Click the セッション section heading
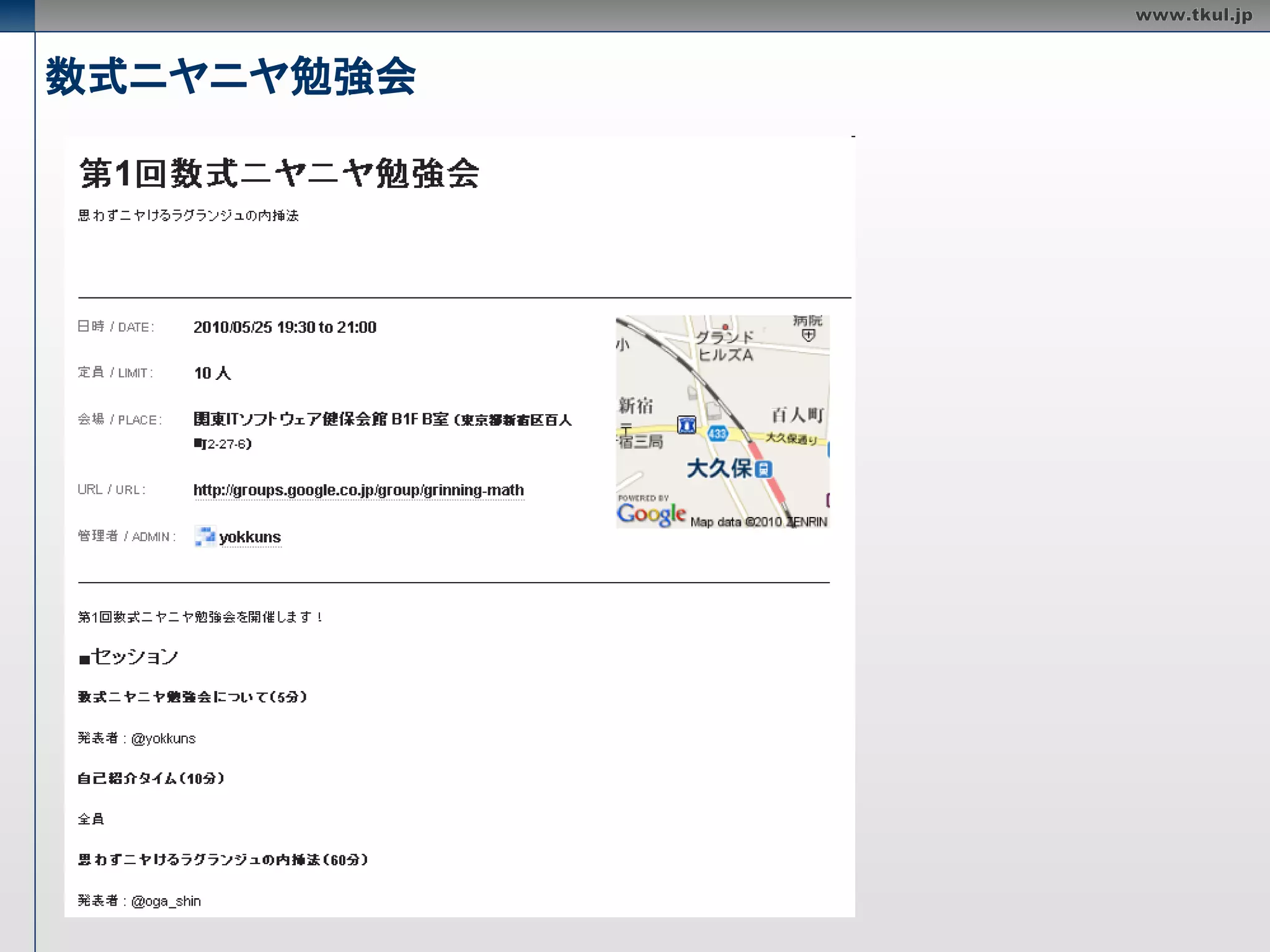Viewport: 1270px width, 952px height. [x=128, y=656]
